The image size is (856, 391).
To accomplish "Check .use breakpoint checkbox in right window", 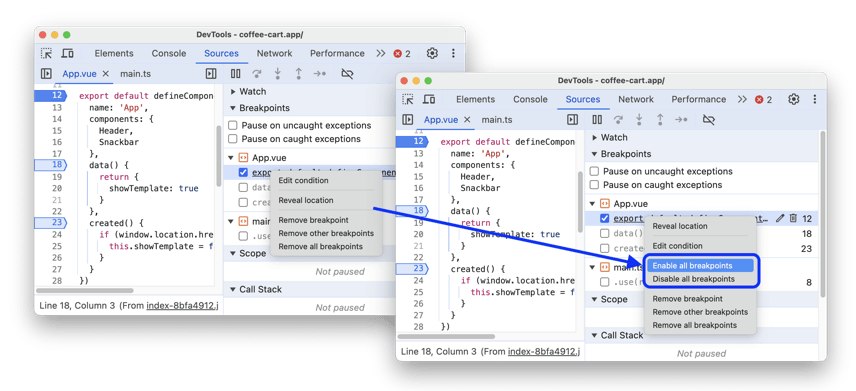I will click(605, 282).
